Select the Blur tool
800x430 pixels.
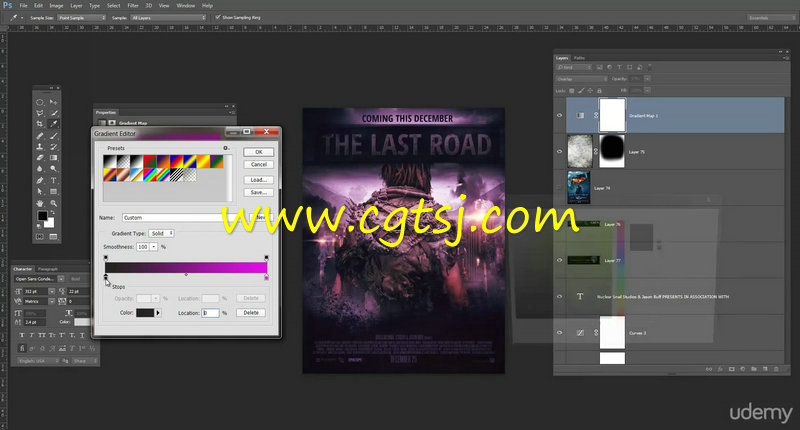coord(40,169)
